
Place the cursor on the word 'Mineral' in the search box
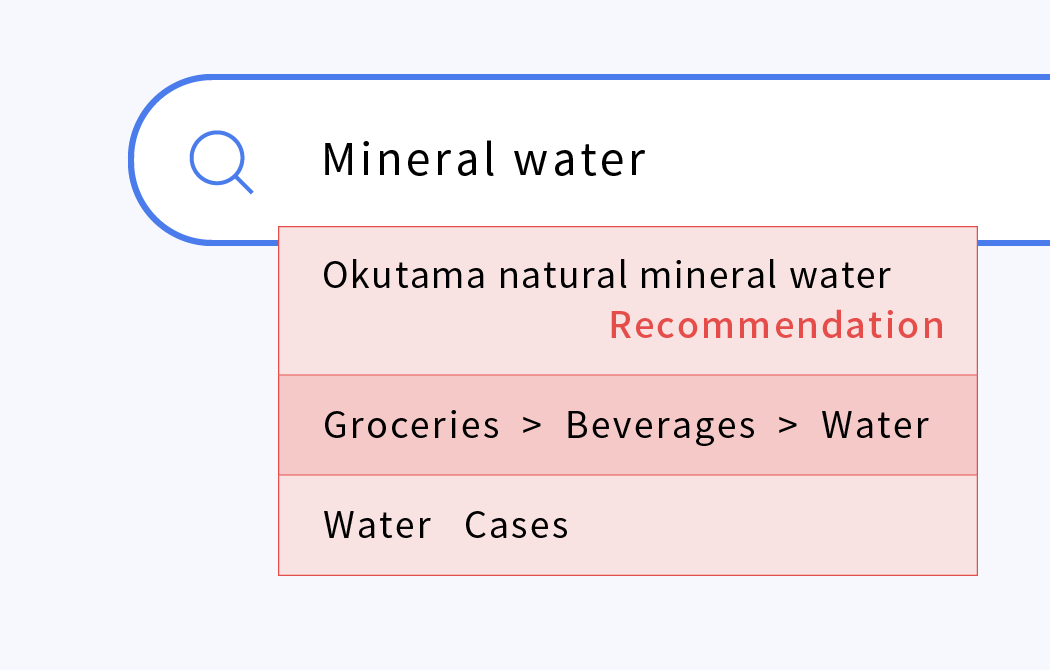pos(409,159)
